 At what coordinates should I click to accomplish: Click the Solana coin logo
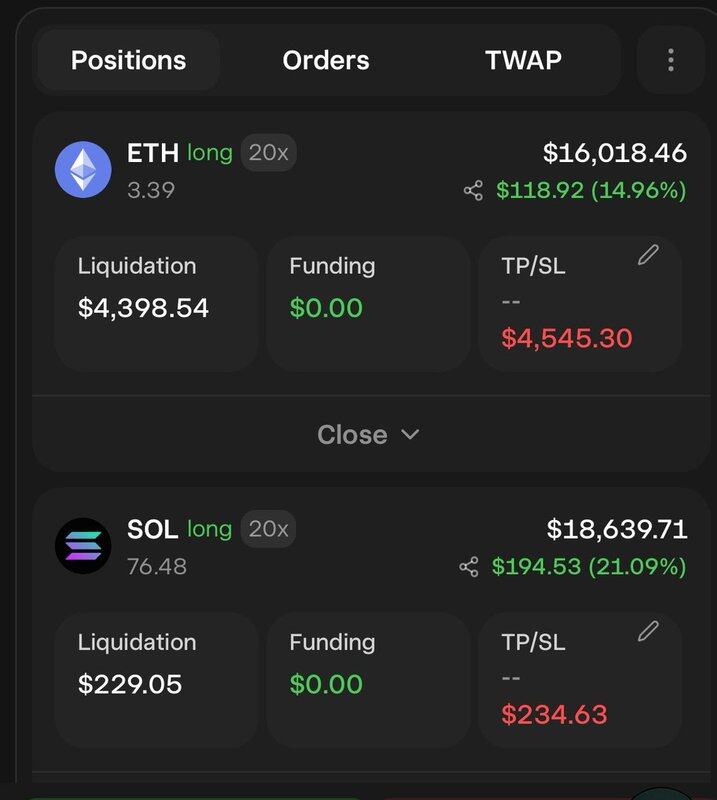point(83,545)
